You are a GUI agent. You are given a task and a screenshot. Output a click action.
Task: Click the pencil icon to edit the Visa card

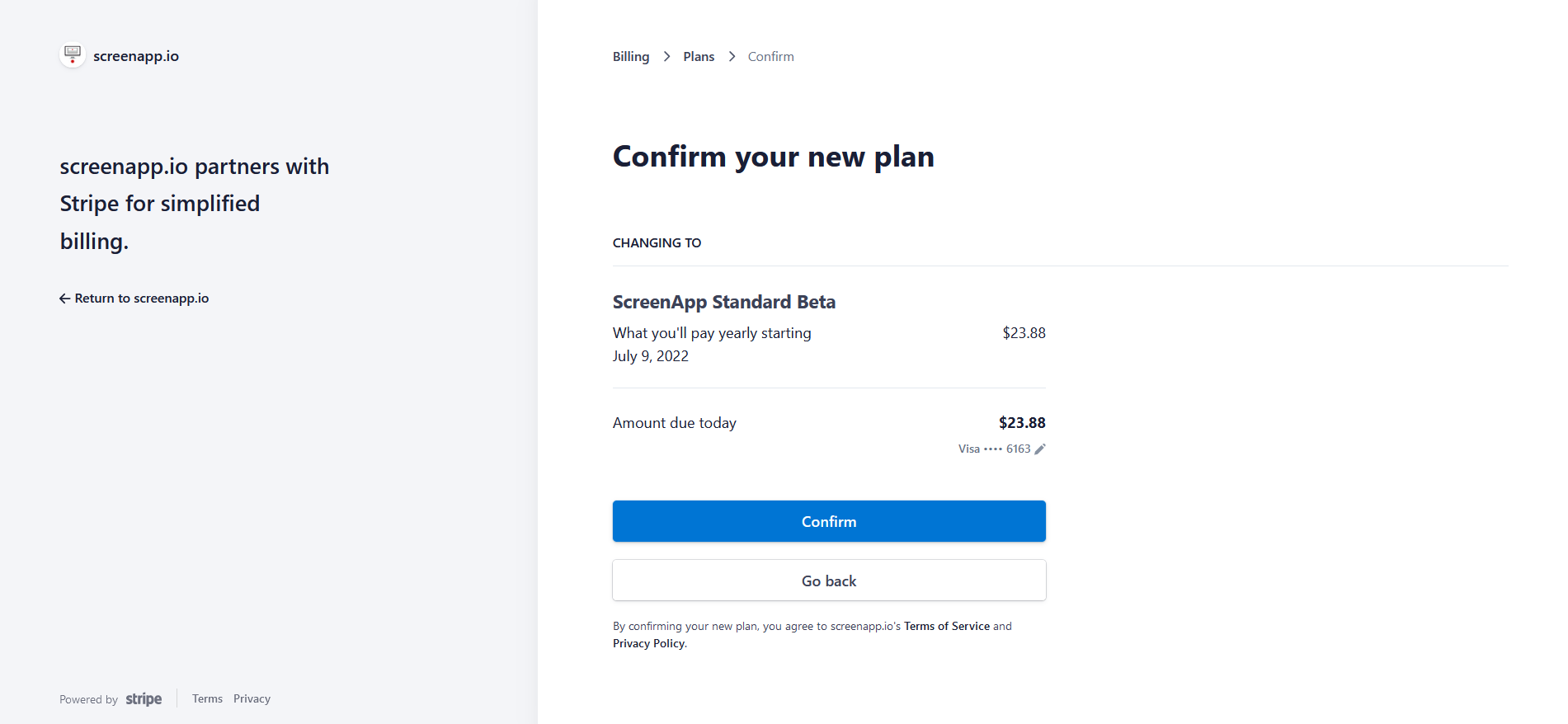(1040, 449)
